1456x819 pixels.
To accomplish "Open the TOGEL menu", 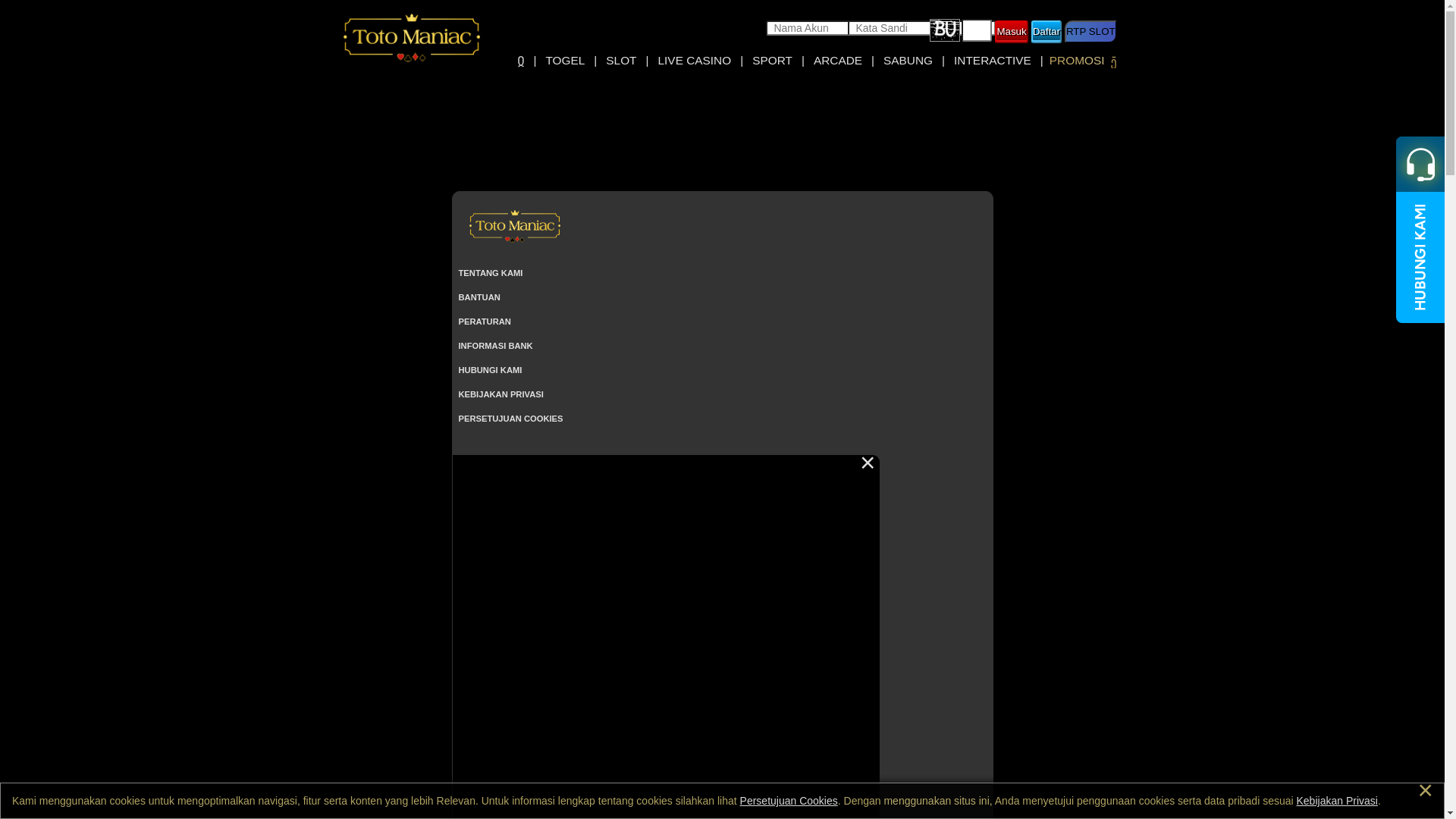I will click(x=565, y=61).
